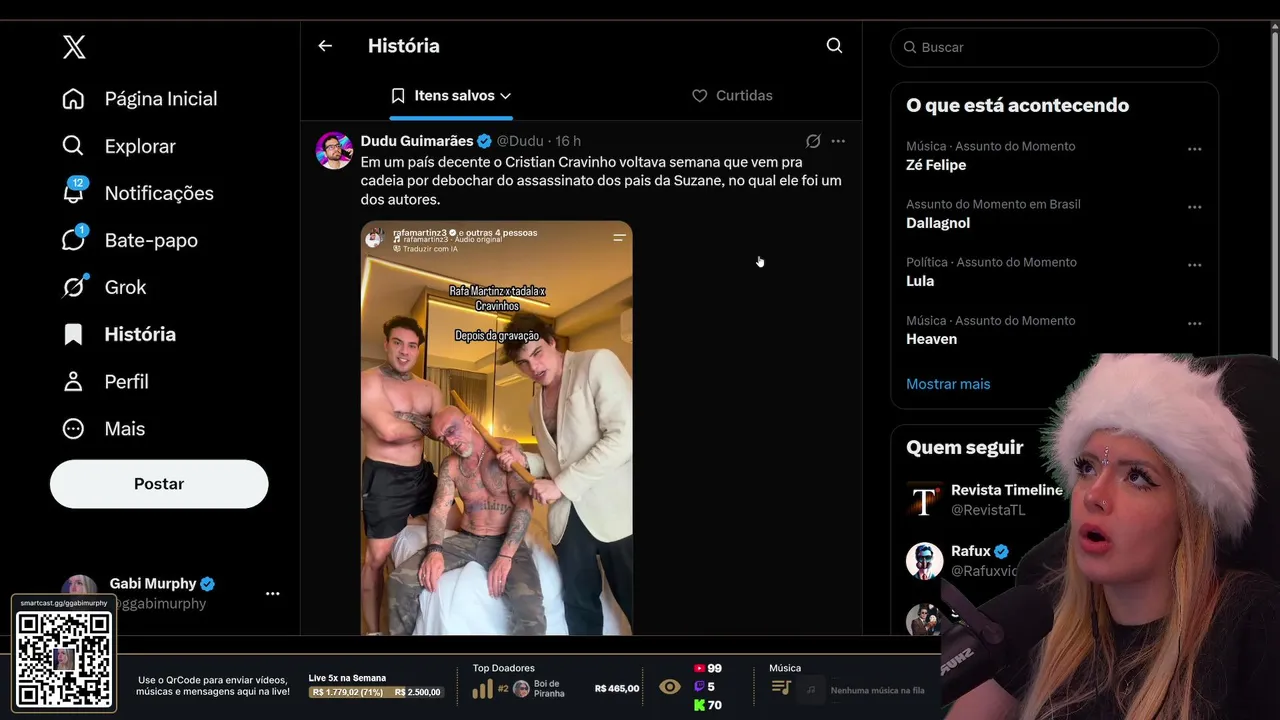Viewport: 1280px width, 720px height.
Task: Go back using the arrow beside História
Action: point(325,46)
